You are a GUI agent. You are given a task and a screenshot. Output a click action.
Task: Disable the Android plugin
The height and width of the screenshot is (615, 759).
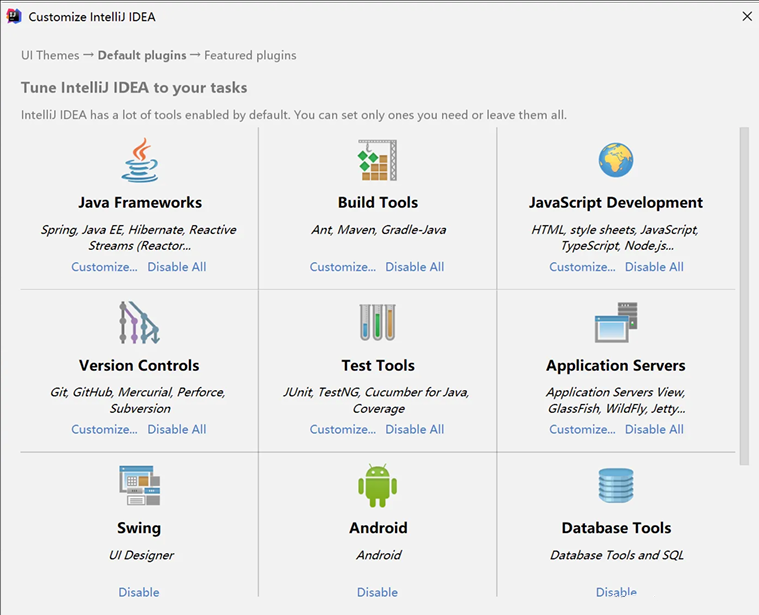[378, 592]
